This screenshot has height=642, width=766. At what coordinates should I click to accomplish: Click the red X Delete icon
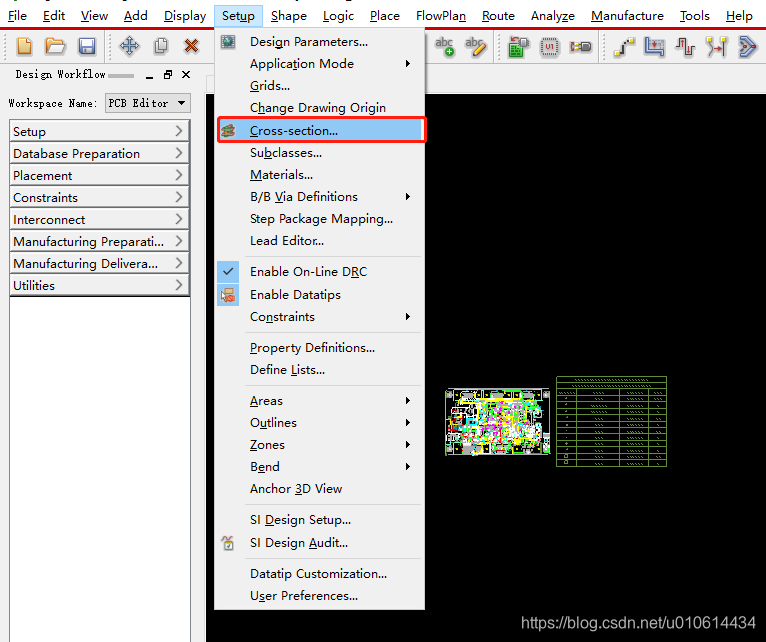pos(191,46)
